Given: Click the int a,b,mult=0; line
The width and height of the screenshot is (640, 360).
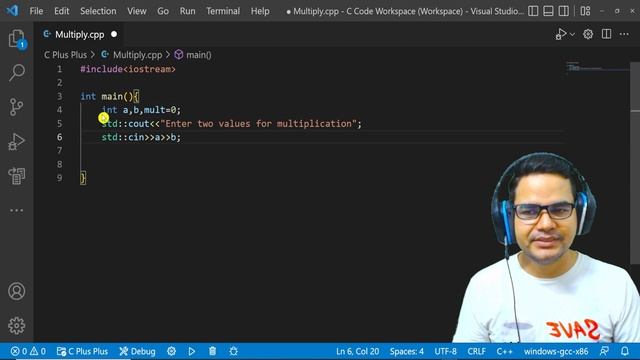Looking at the screenshot, I should tap(141, 110).
